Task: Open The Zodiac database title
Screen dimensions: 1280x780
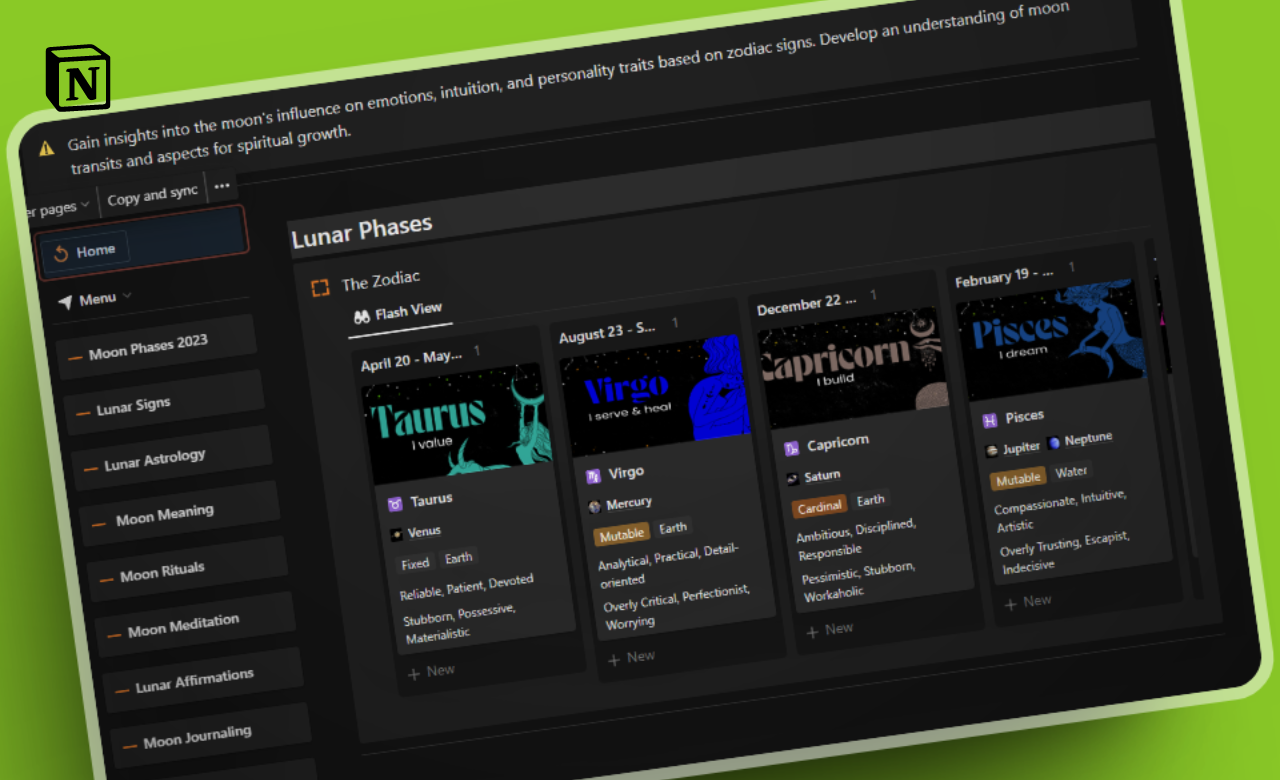Action: (381, 281)
